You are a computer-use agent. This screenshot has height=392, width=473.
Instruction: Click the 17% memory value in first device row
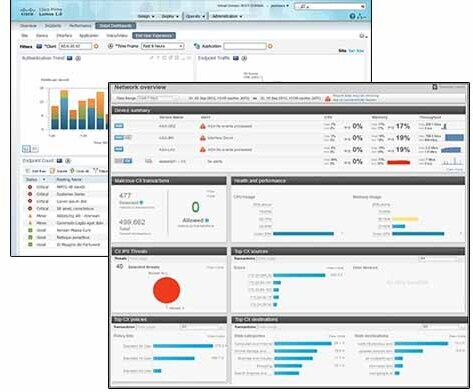(403, 126)
